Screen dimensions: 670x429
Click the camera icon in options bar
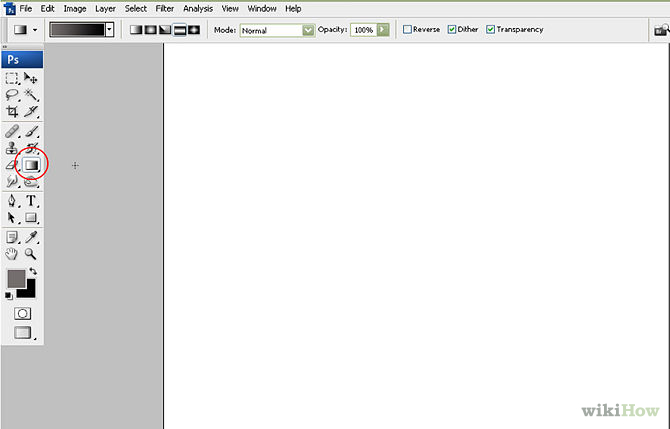[x=661, y=30]
